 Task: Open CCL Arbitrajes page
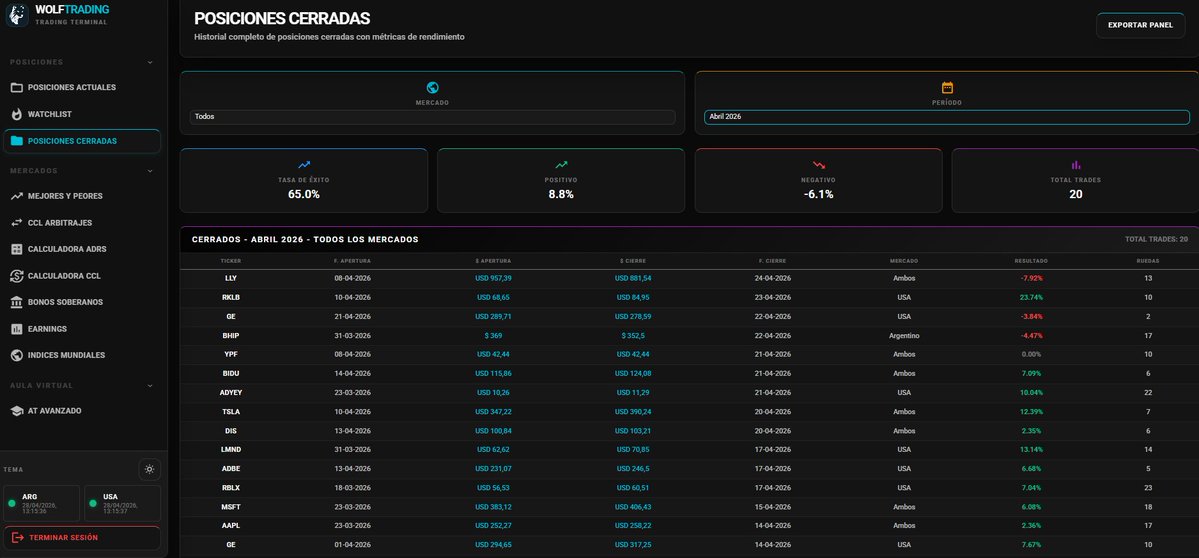tap(82, 222)
